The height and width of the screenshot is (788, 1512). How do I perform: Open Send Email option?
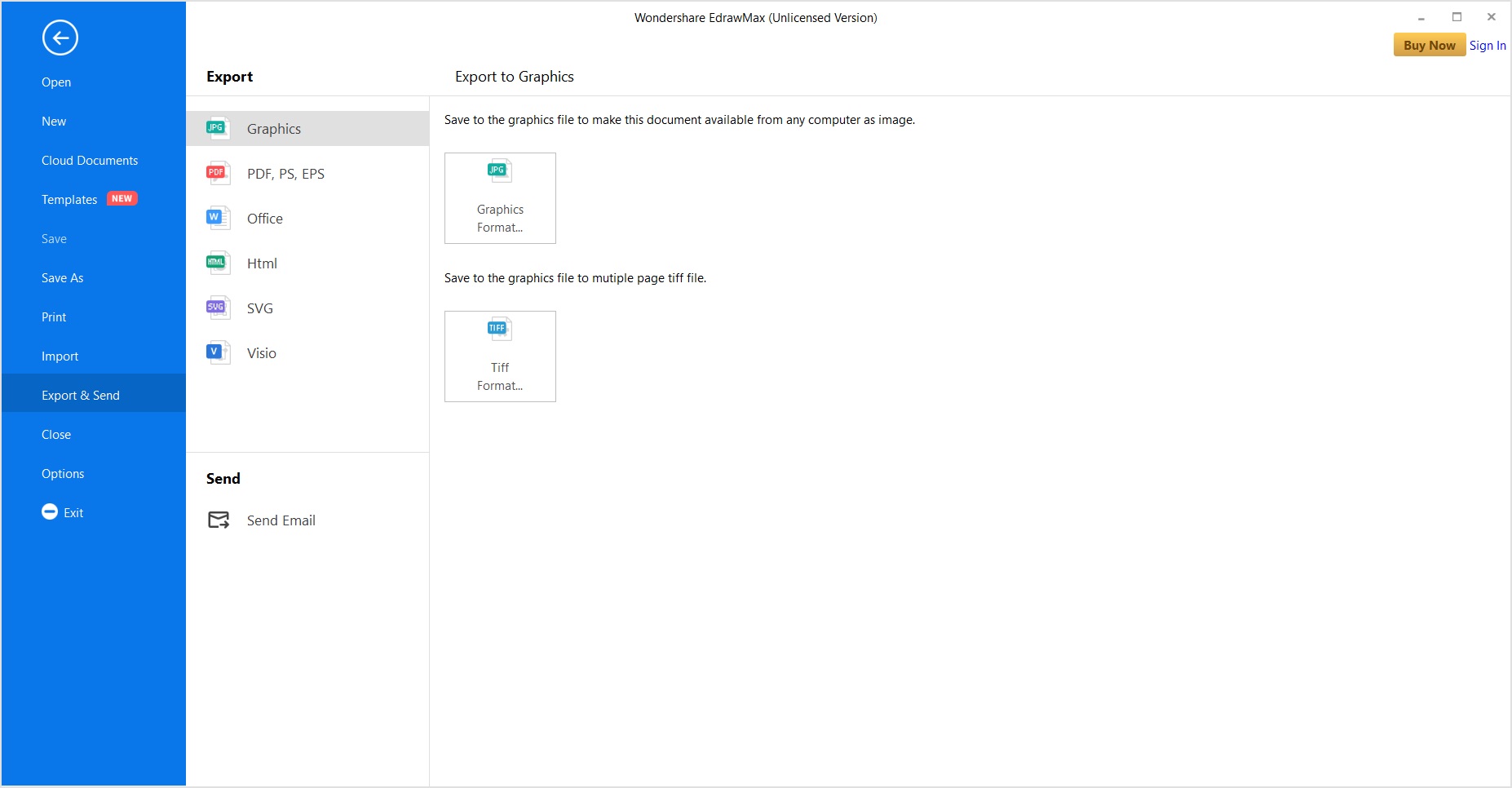[281, 520]
